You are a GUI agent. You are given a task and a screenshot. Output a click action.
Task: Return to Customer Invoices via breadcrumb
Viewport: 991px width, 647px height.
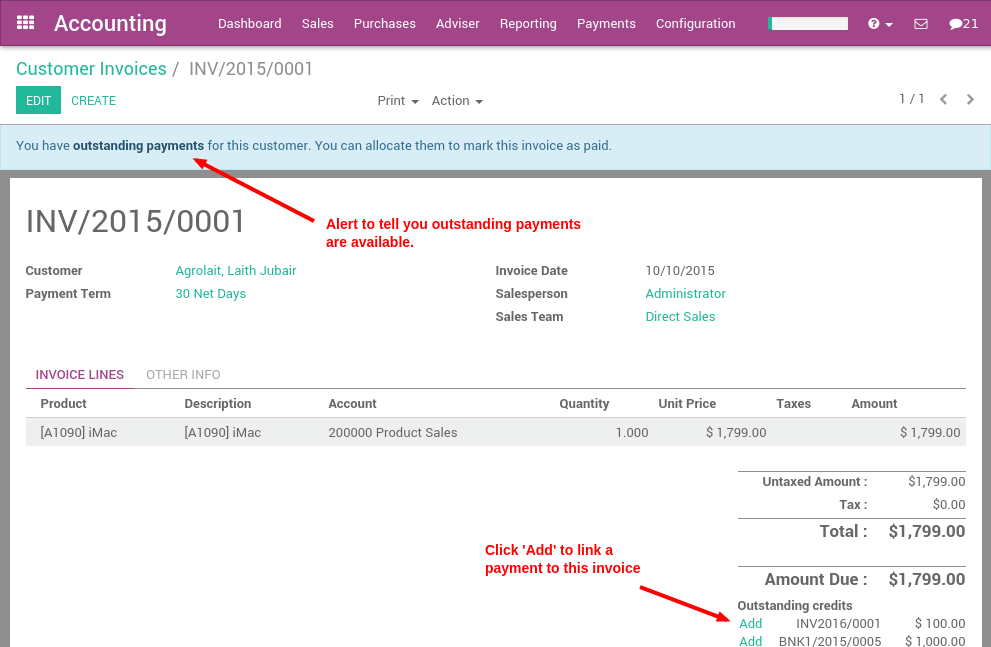[91, 68]
